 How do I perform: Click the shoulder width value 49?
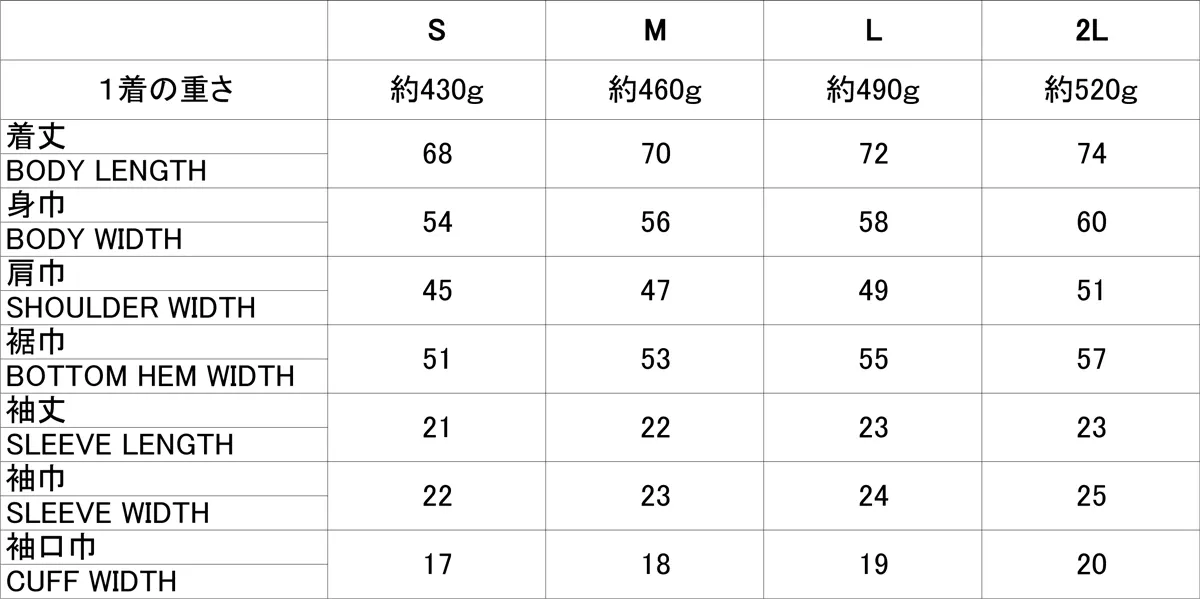(873, 291)
